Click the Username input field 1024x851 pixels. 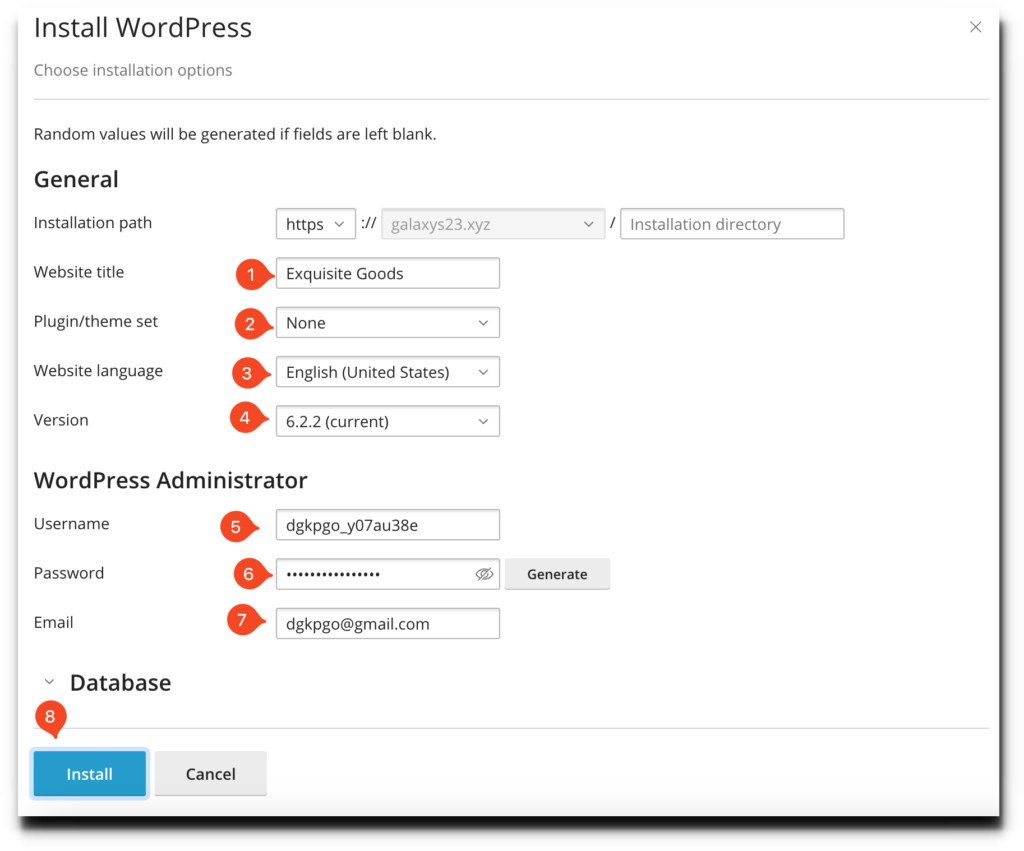coord(387,525)
